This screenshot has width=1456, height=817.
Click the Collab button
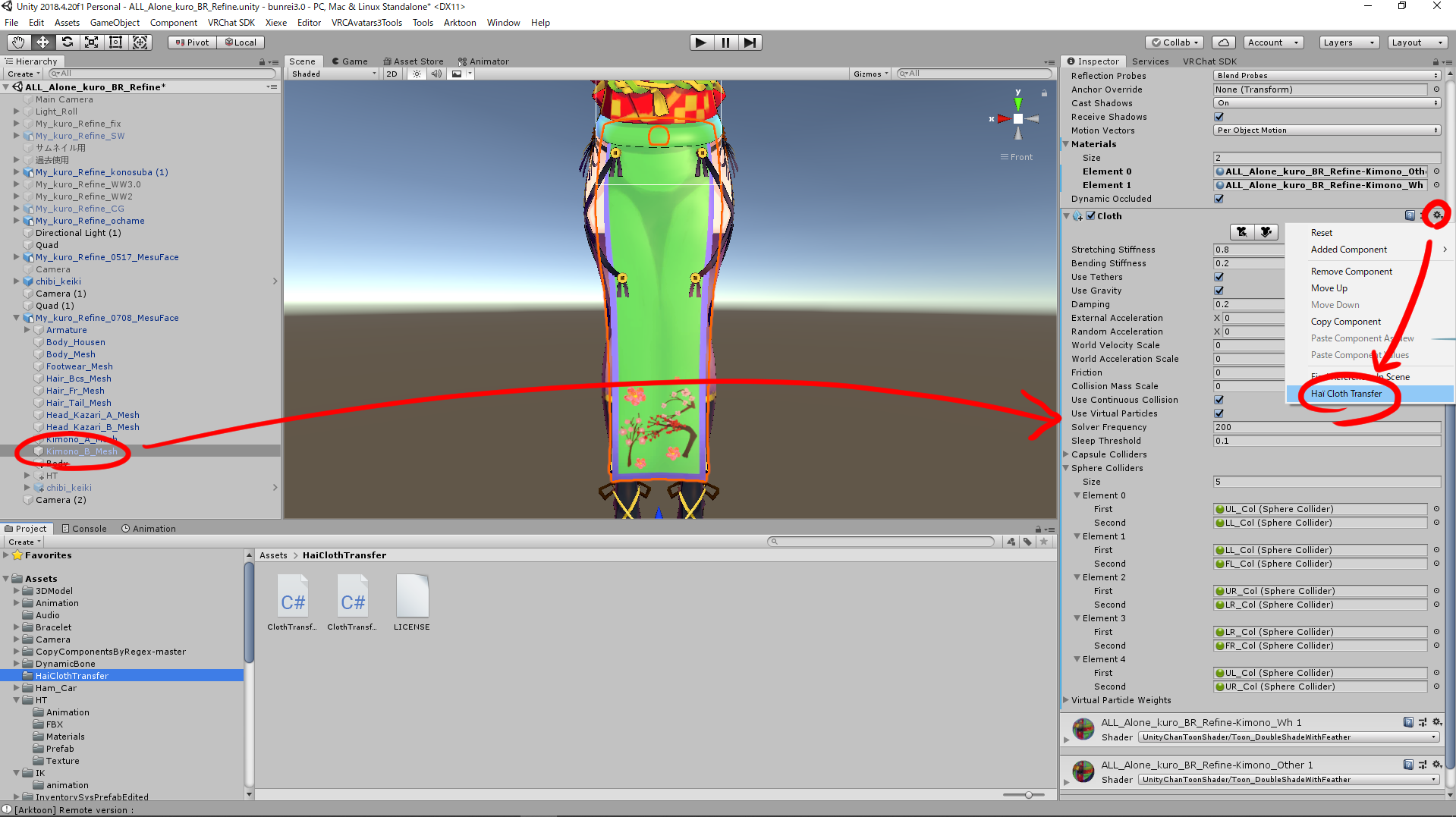pyautogui.click(x=1175, y=42)
